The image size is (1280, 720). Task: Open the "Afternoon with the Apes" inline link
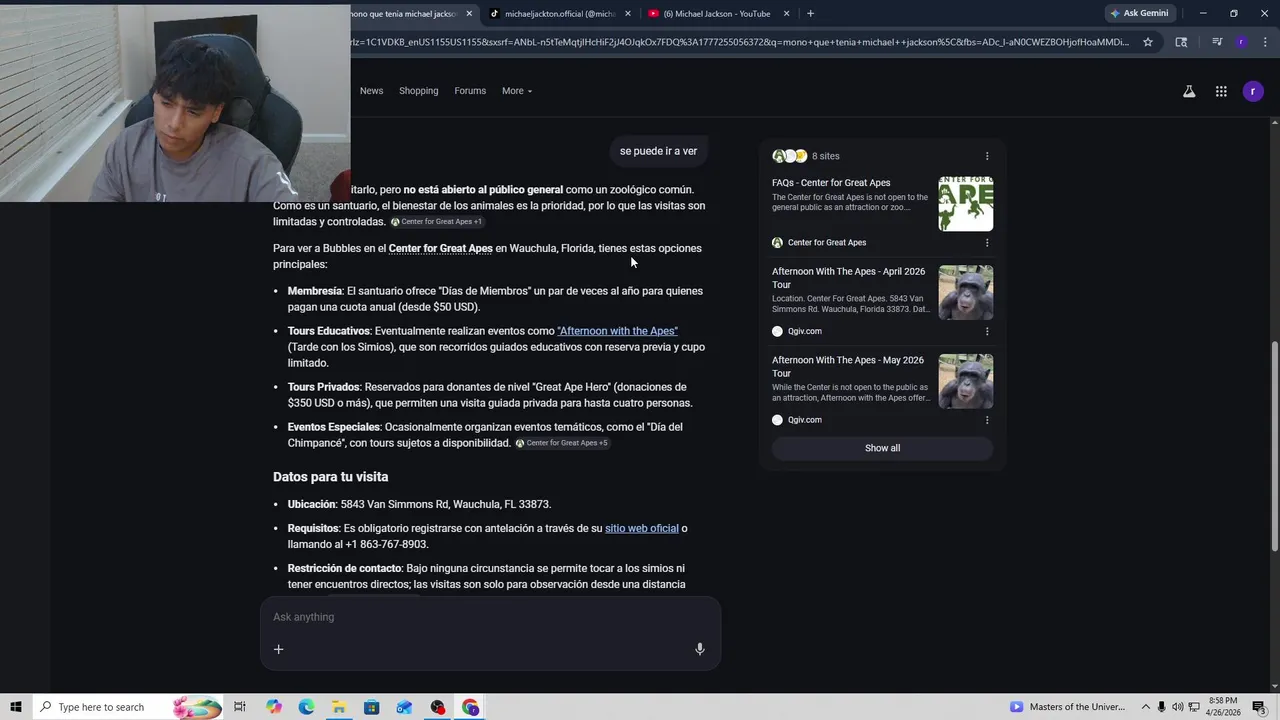(x=617, y=331)
